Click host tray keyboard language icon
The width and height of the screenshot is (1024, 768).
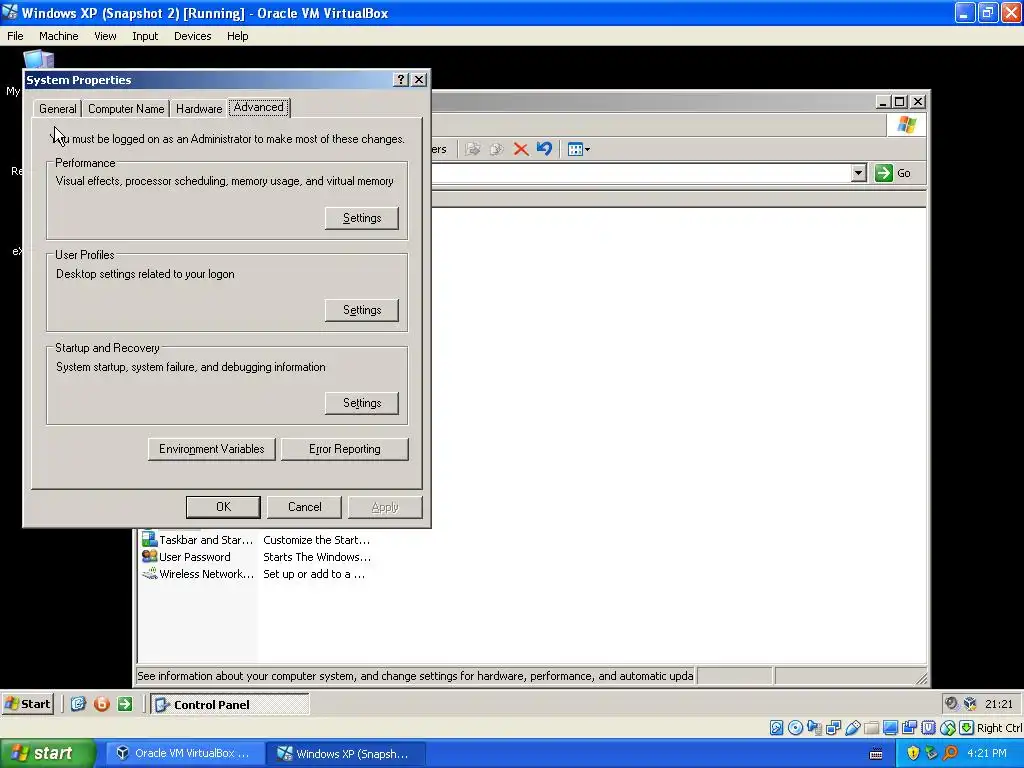coord(876,754)
